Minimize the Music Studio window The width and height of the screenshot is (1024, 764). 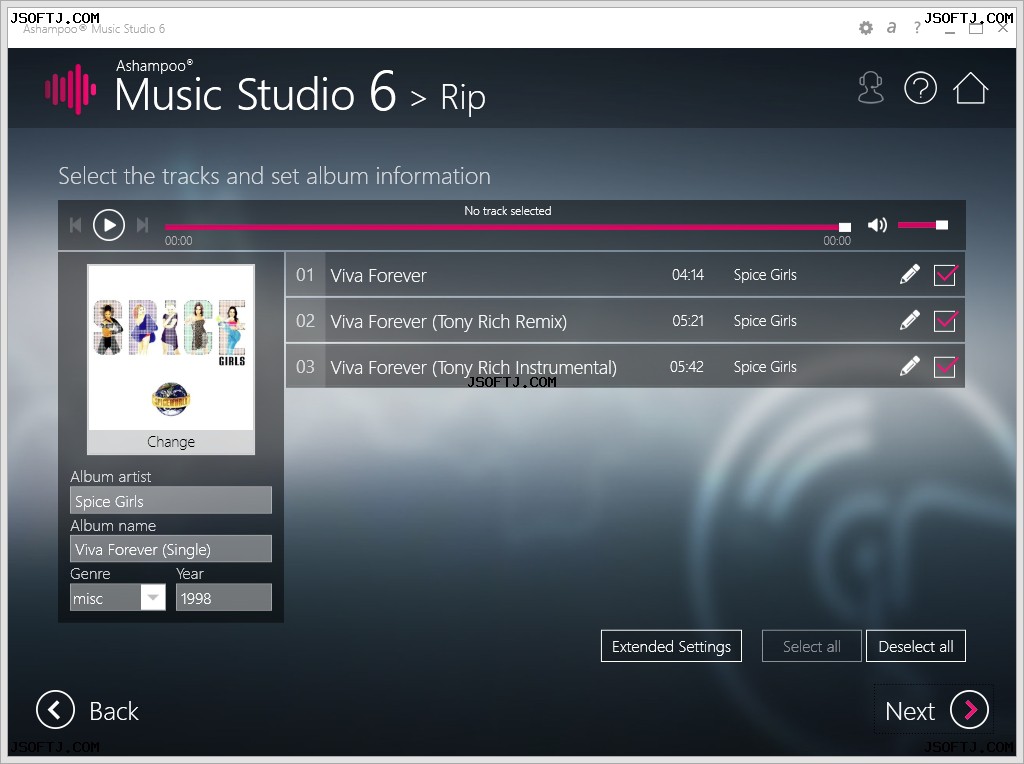coord(950,30)
